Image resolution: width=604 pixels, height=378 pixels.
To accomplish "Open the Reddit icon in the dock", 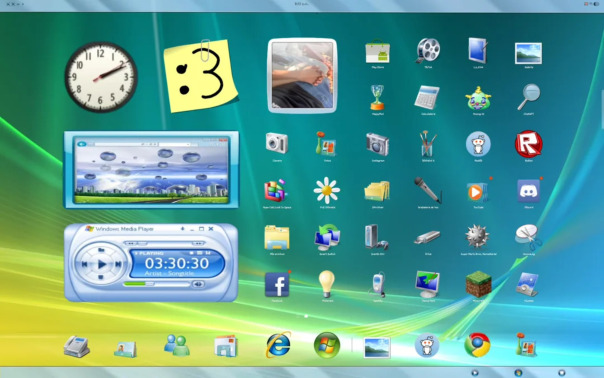I will (x=427, y=345).
